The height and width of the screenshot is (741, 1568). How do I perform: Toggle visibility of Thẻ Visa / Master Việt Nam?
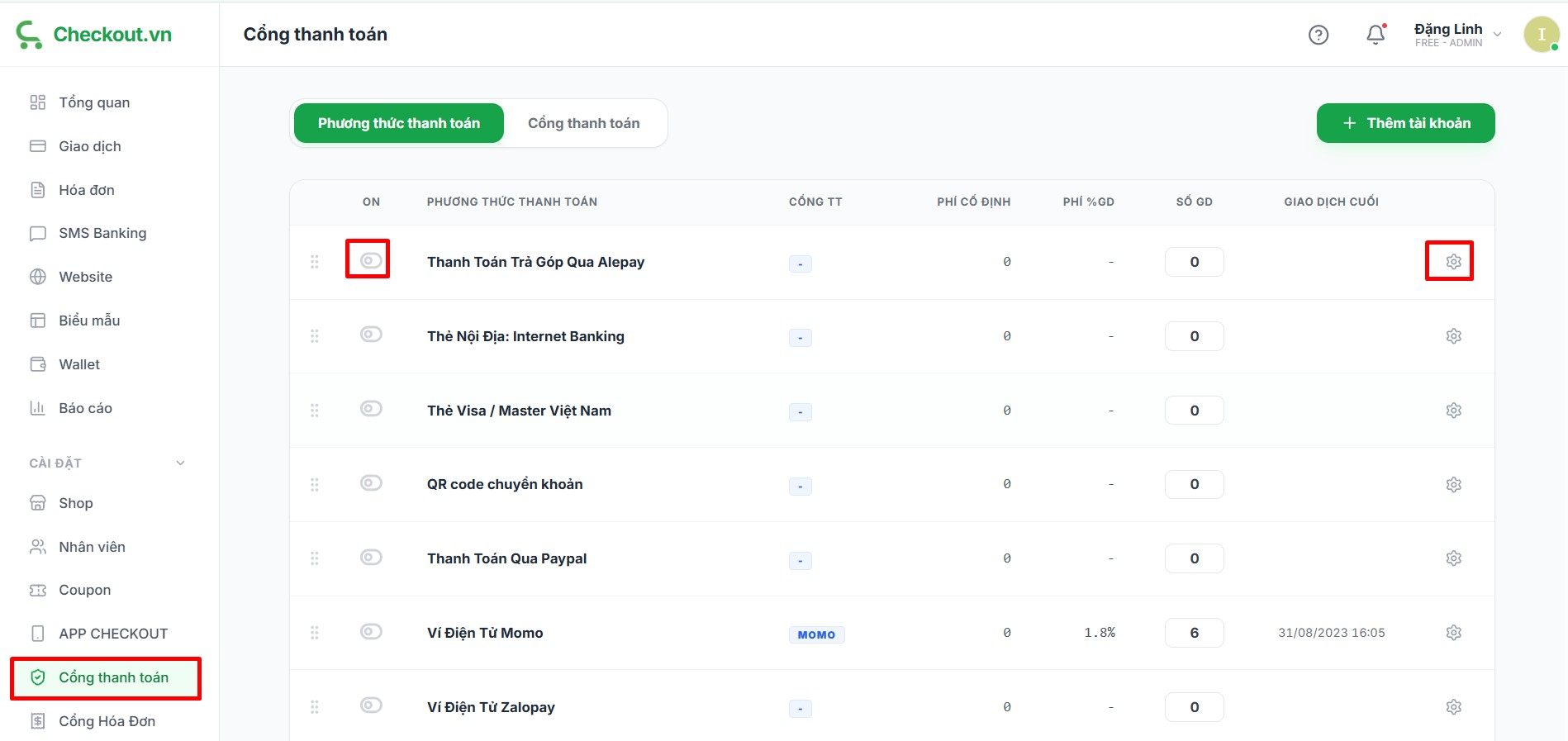[x=371, y=409]
